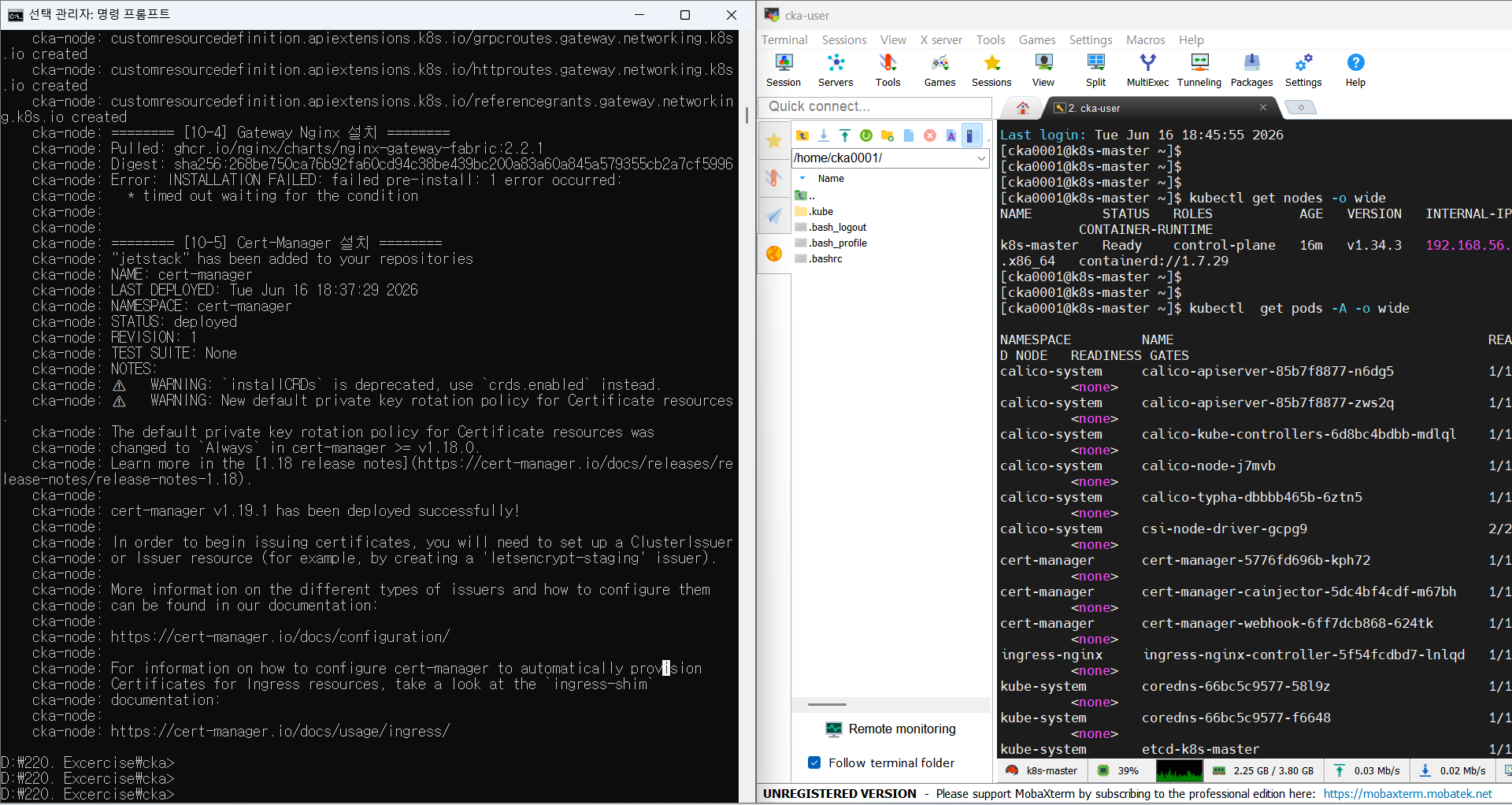
Task: Open the orange Sftp globe sidebar tab
Action: pyautogui.click(x=774, y=254)
